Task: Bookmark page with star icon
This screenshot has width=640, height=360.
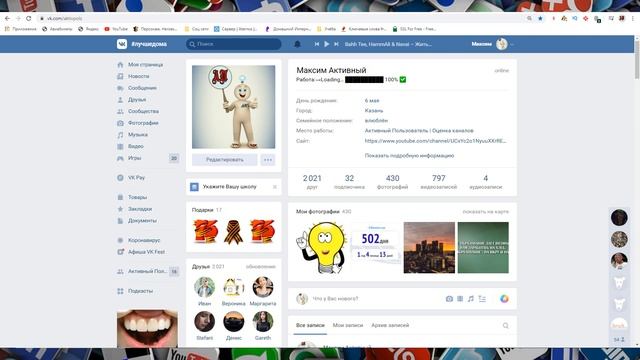Action: pos(540,18)
